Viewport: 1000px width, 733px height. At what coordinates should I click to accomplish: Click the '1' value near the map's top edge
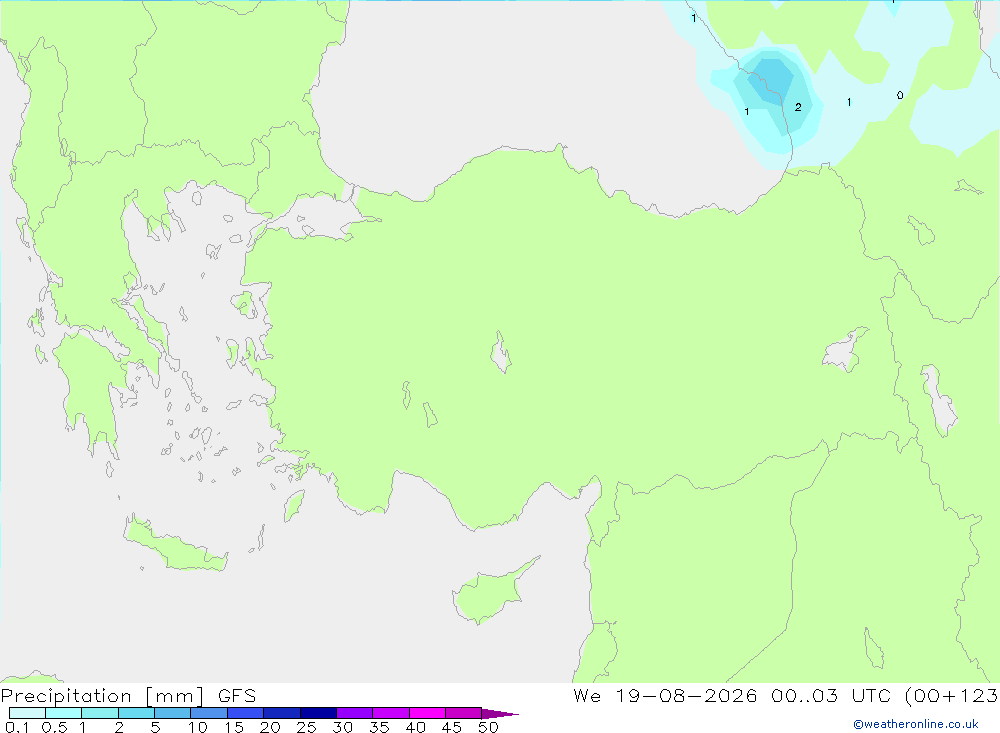click(694, 18)
